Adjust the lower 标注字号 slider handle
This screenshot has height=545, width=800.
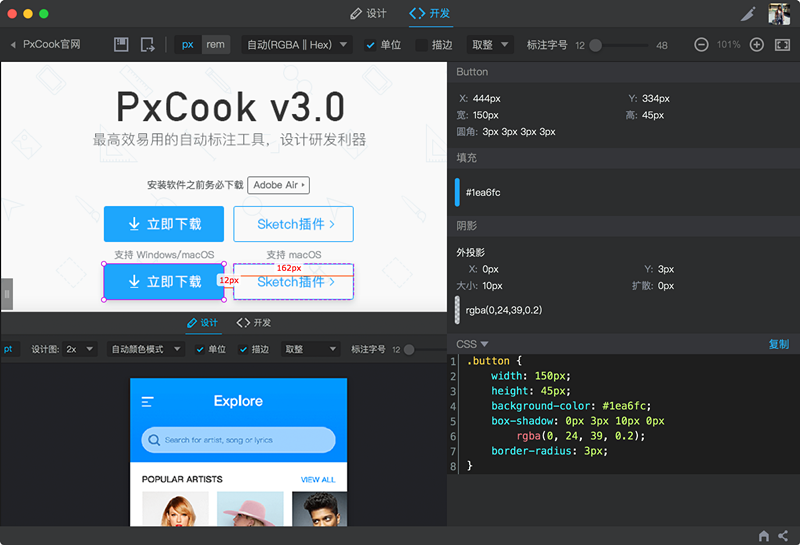(x=409, y=350)
